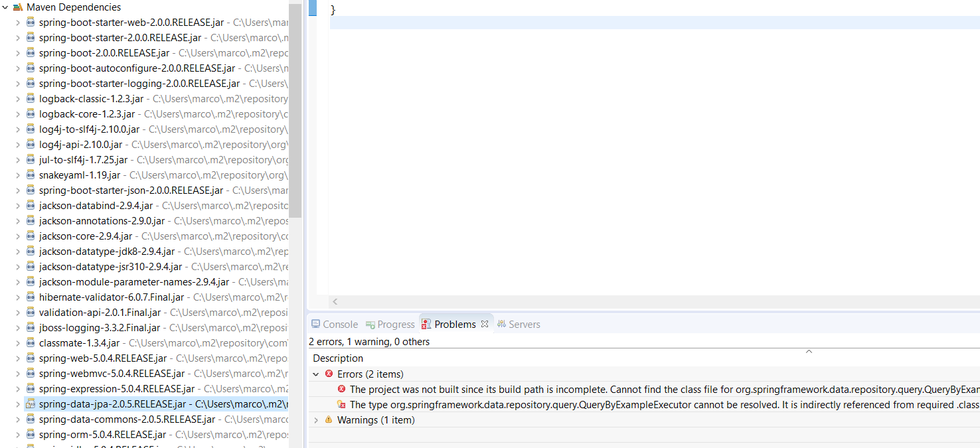The height and width of the screenshot is (448, 980).
Task: Click jar icon of spring-boot-autoconfigure-2.0.0.RELEASE.jar
Action: tap(31, 68)
